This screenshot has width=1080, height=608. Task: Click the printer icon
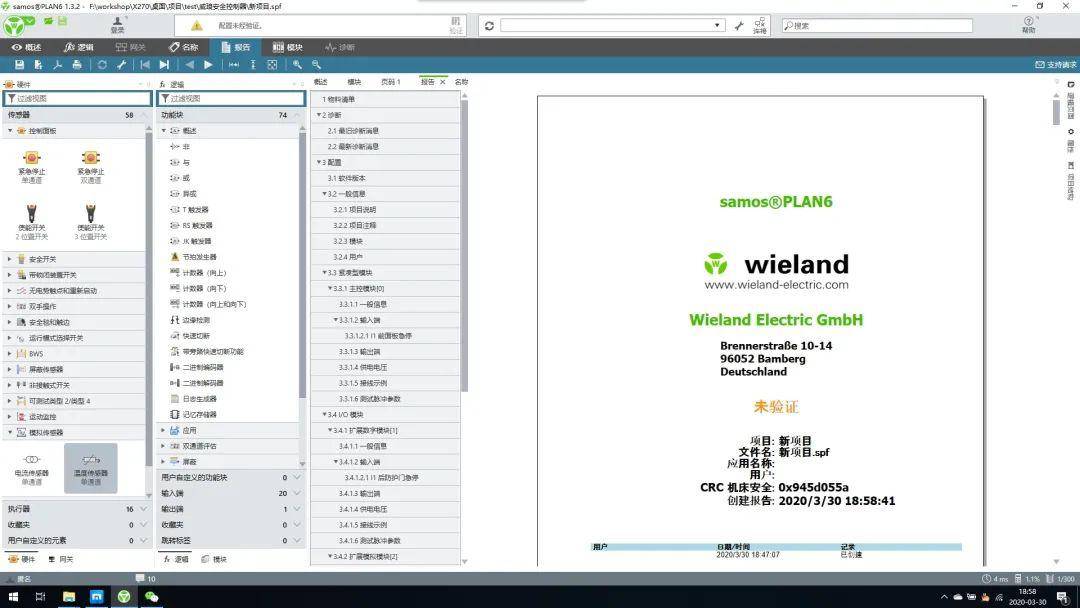pyautogui.click(x=76, y=65)
